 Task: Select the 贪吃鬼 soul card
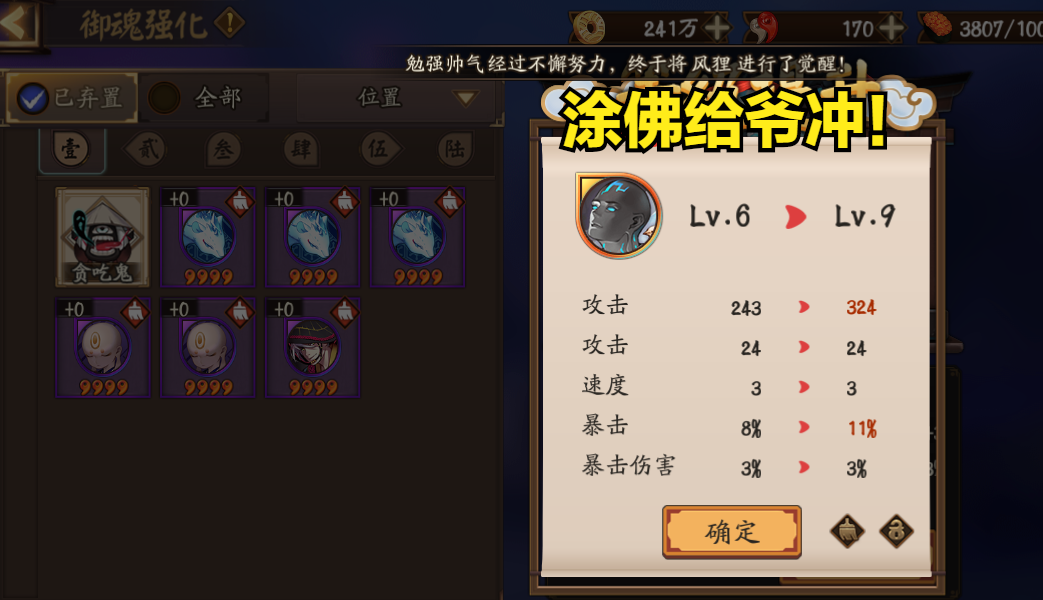102,237
